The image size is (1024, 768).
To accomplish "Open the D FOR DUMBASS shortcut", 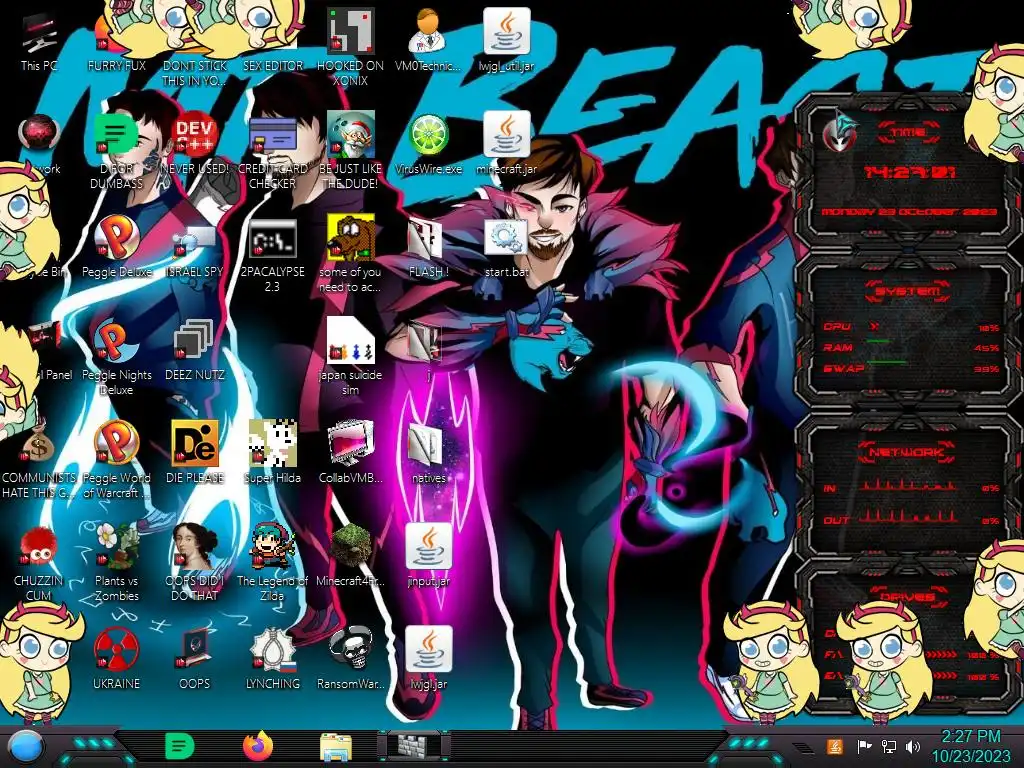I will pos(116,152).
